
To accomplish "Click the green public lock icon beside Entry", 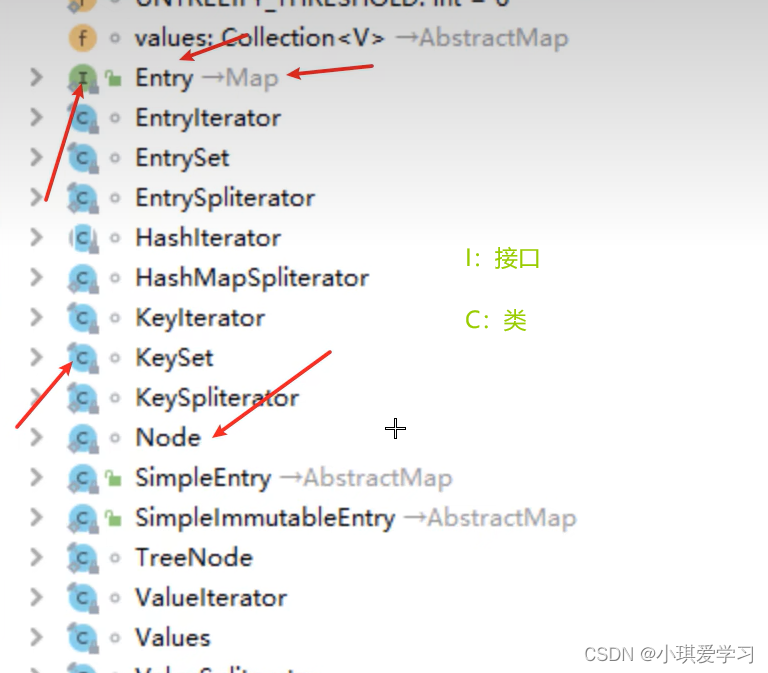I will point(114,78).
